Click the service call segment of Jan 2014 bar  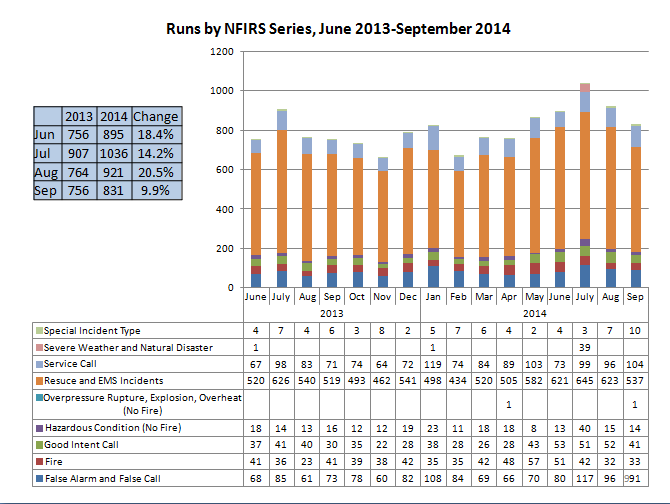point(433,138)
